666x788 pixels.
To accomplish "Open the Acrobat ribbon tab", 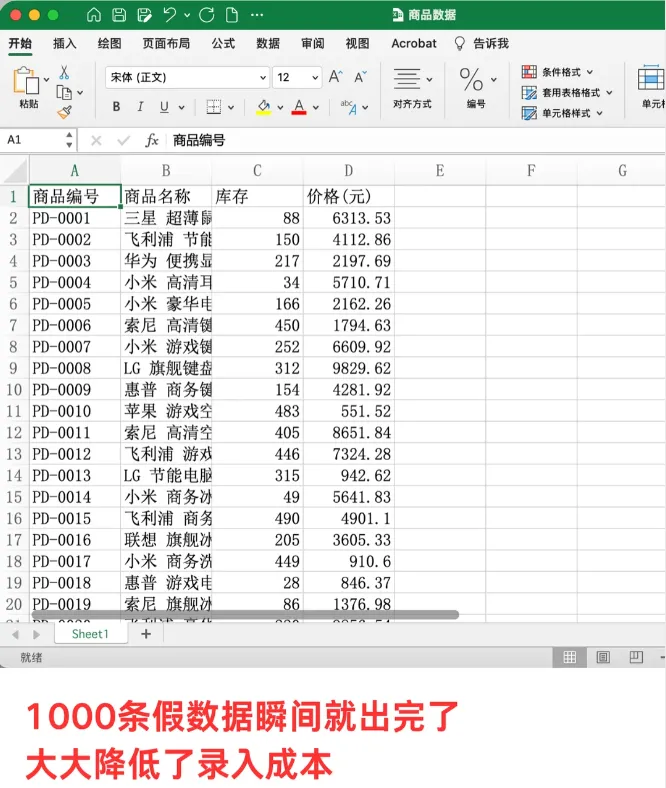I will (414, 44).
